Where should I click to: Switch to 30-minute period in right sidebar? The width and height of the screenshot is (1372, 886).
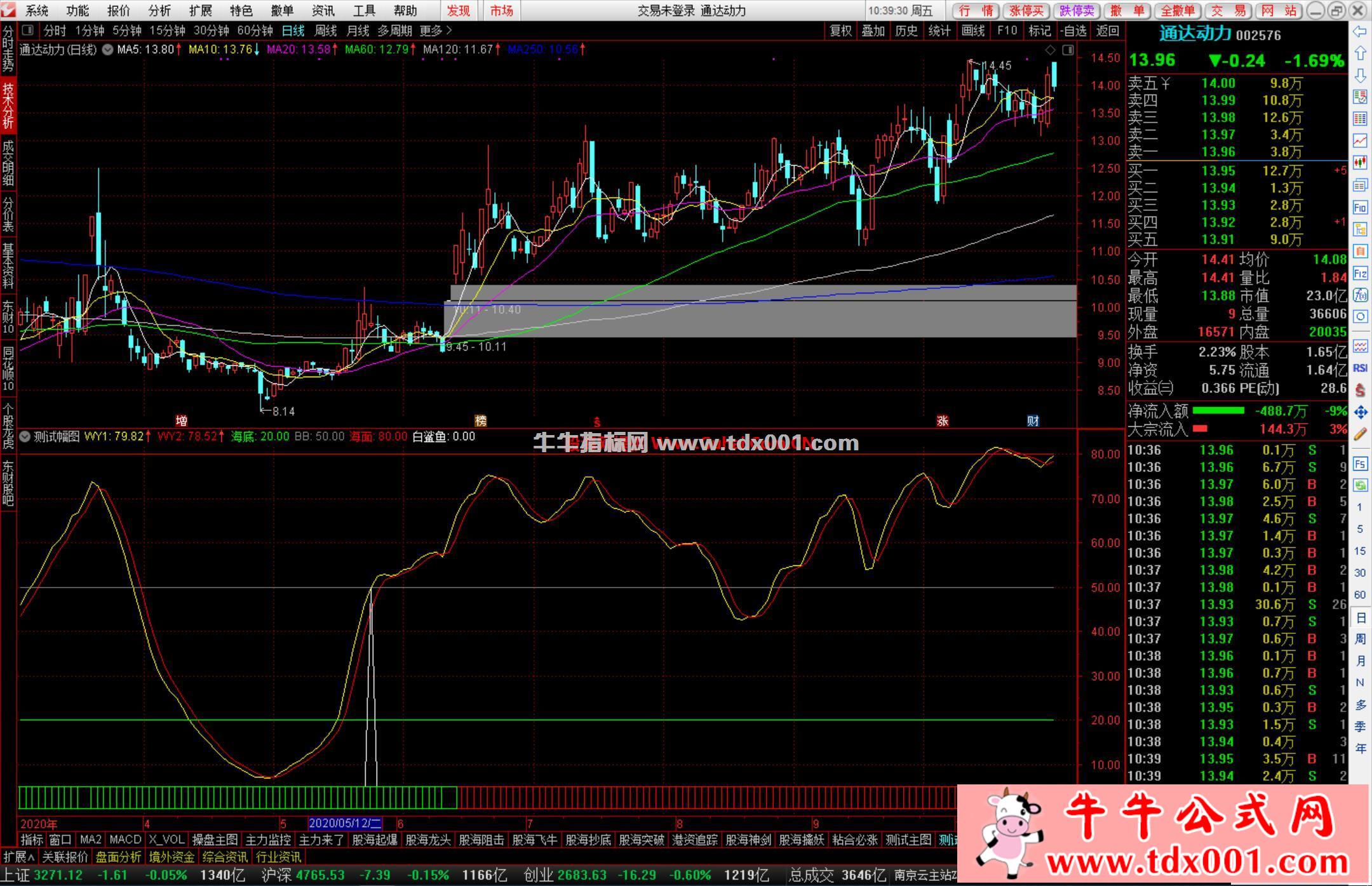1360,573
